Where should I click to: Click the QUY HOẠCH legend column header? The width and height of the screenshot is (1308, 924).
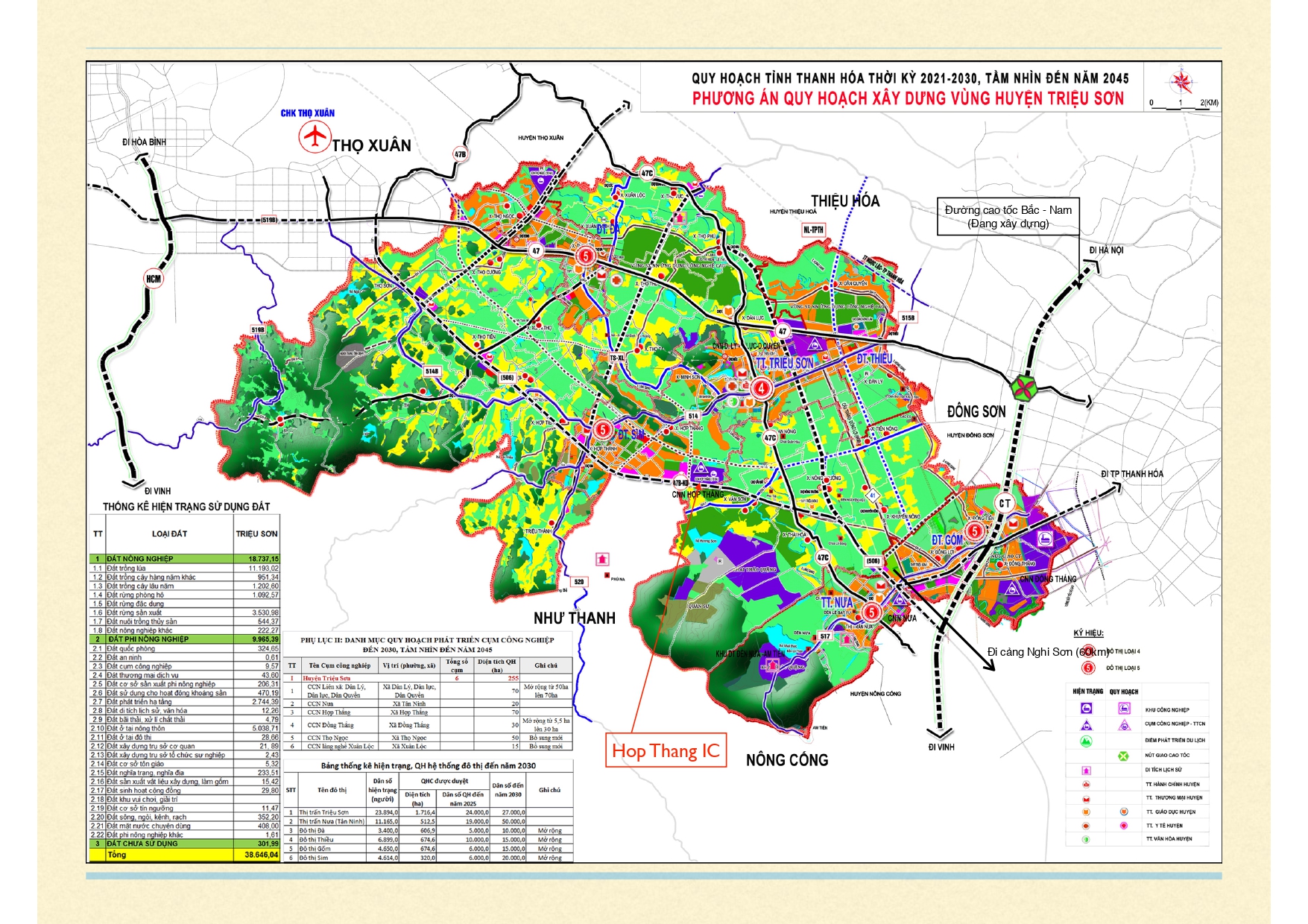pos(1123,692)
